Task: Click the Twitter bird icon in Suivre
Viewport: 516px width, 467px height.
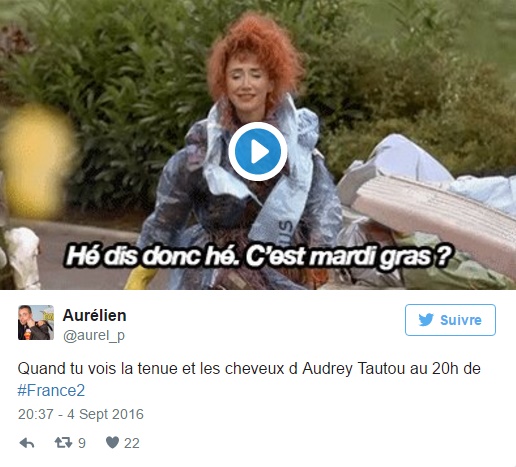Action: tap(426, 320)
